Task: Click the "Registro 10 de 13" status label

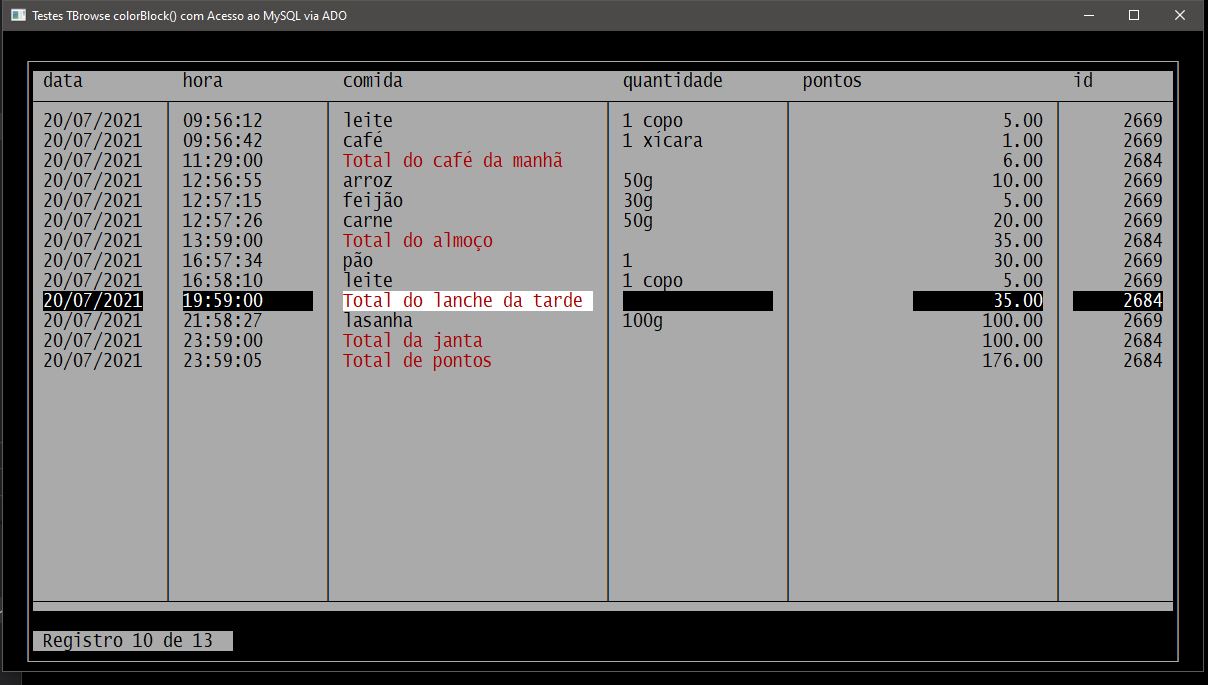Action: click(x=128, y=641)
